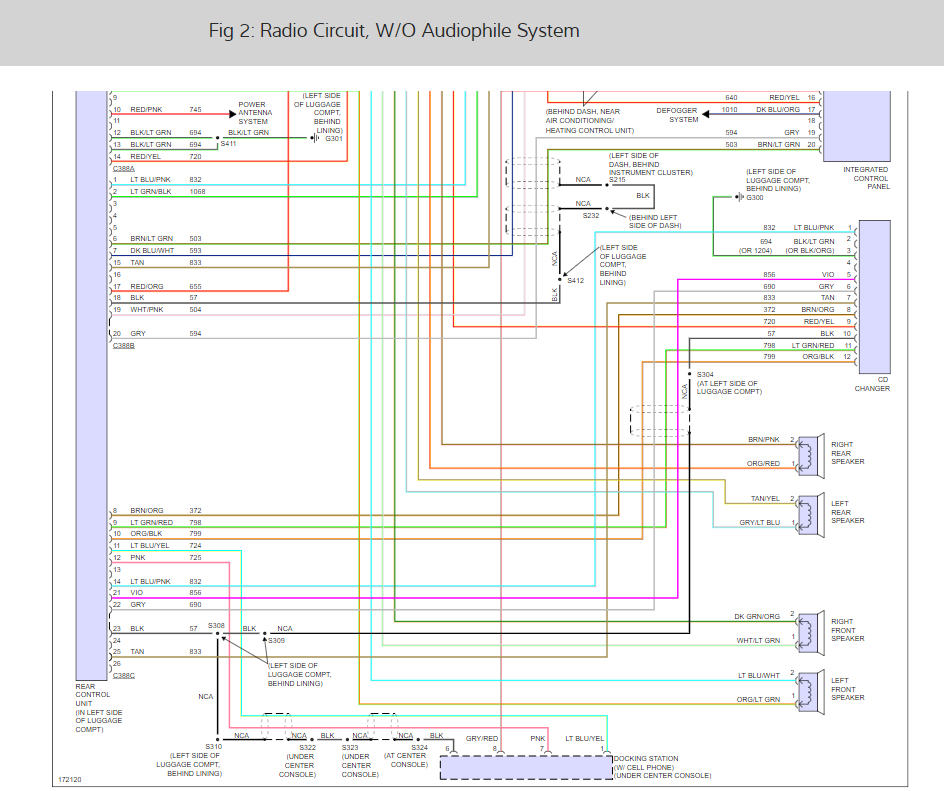Click the figure title Radio Circuit heading
The image size is (944, 791).
394,31
